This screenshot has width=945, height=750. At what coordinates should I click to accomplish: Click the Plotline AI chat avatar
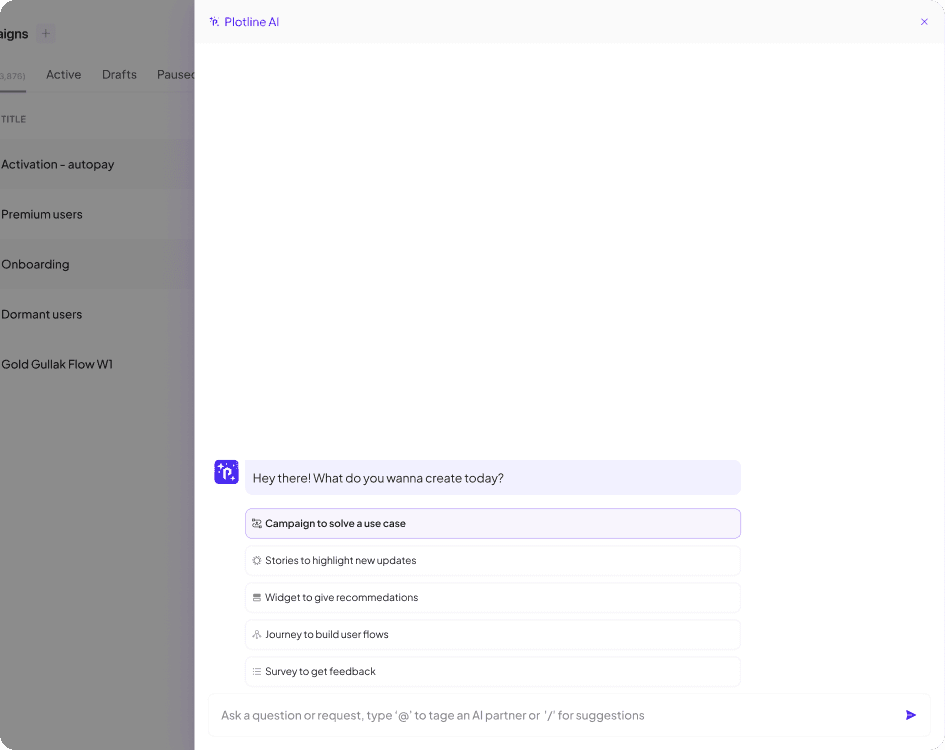tap(227, 472)
